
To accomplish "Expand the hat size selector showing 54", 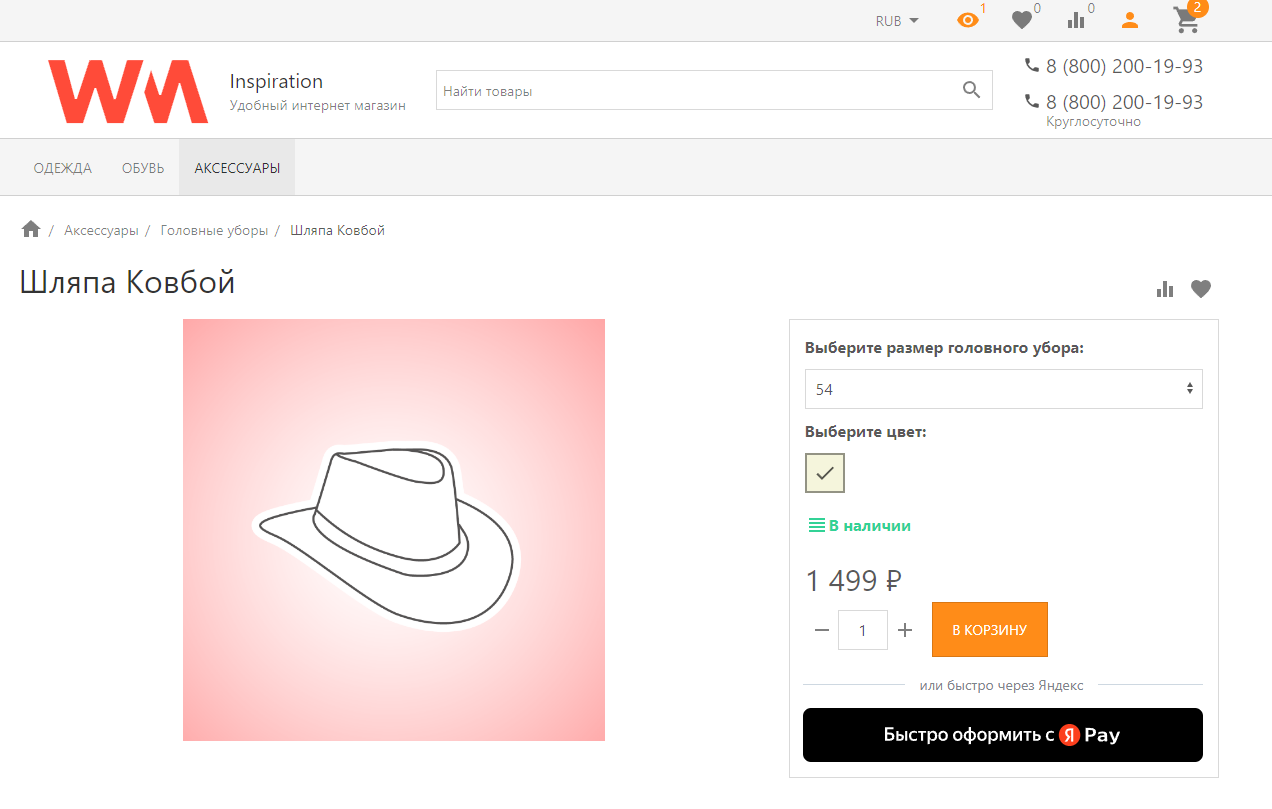I will point(1003,389).
